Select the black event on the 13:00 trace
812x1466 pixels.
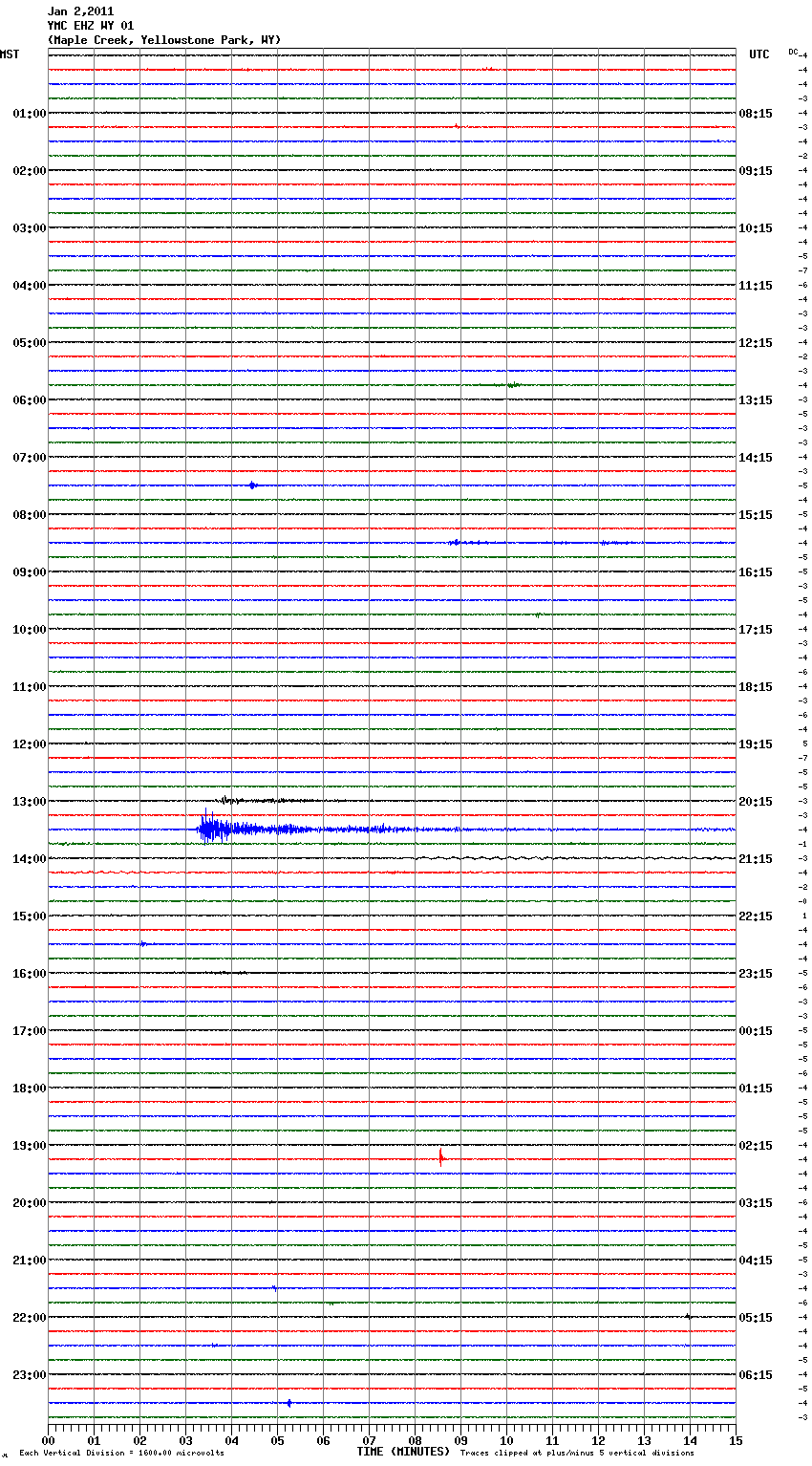point(227,800)
